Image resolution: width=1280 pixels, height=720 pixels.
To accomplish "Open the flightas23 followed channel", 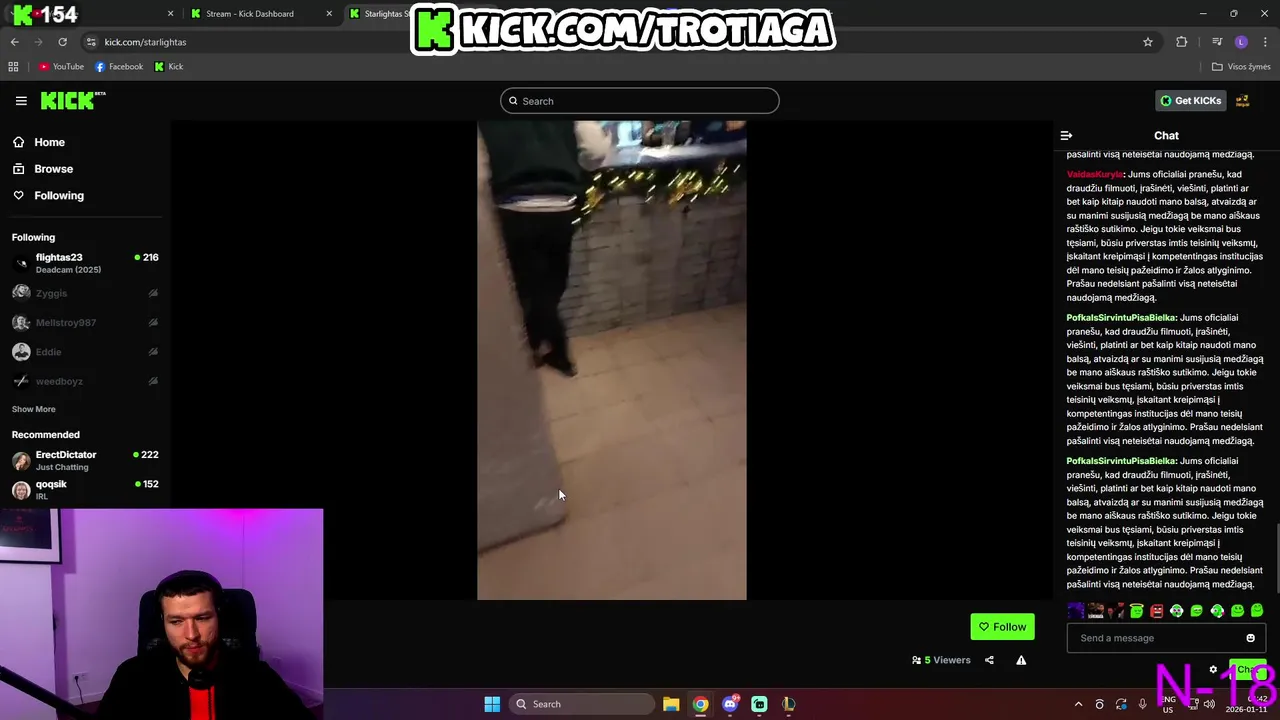I will click(x=85, y=263).
